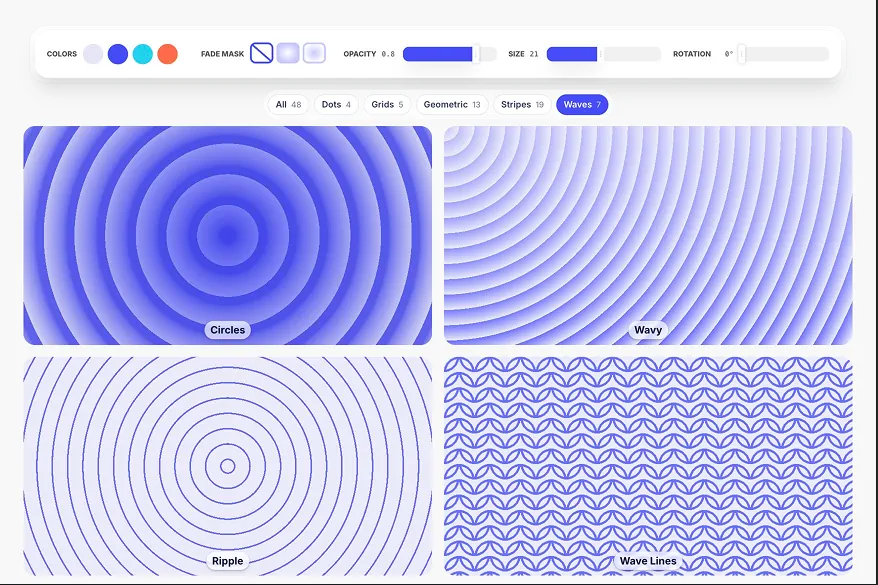Viewport: 878px width, 585px height.
Task: Click the Circles label badge
Action: click(x=227, y=330)
